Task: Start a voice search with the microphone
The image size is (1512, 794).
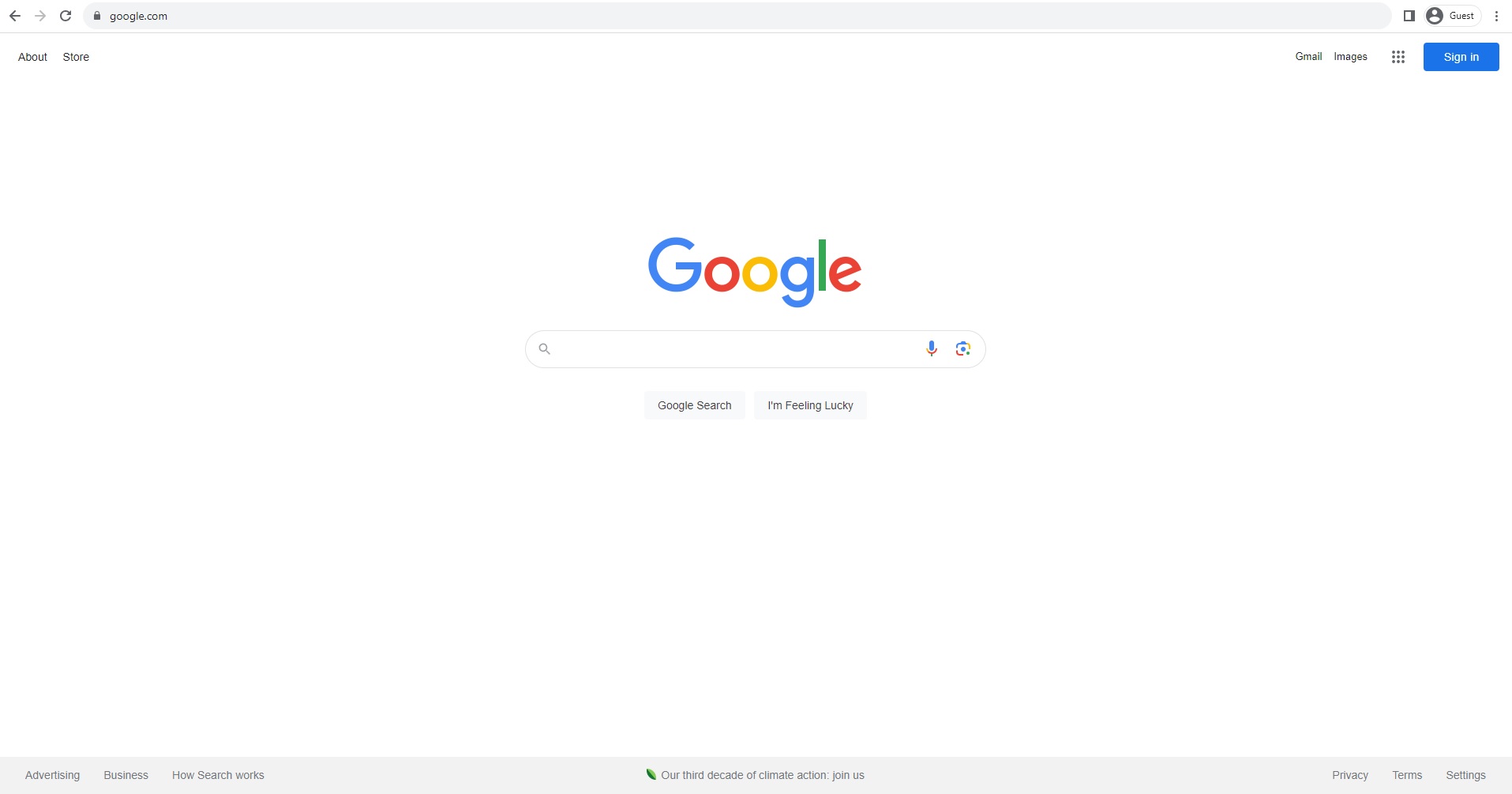Action: pos(932,348)
